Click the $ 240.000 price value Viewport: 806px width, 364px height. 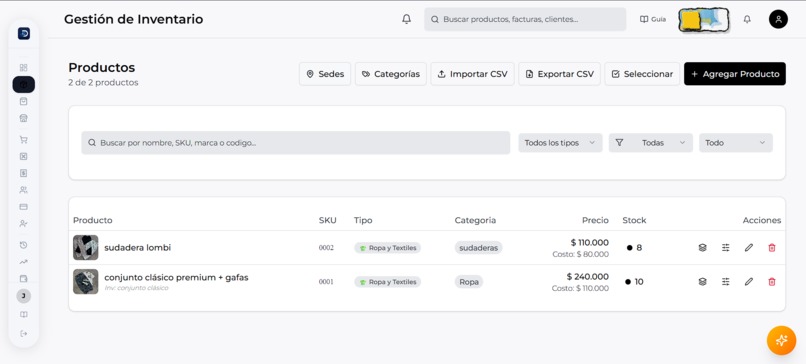[x=588, y=277]
